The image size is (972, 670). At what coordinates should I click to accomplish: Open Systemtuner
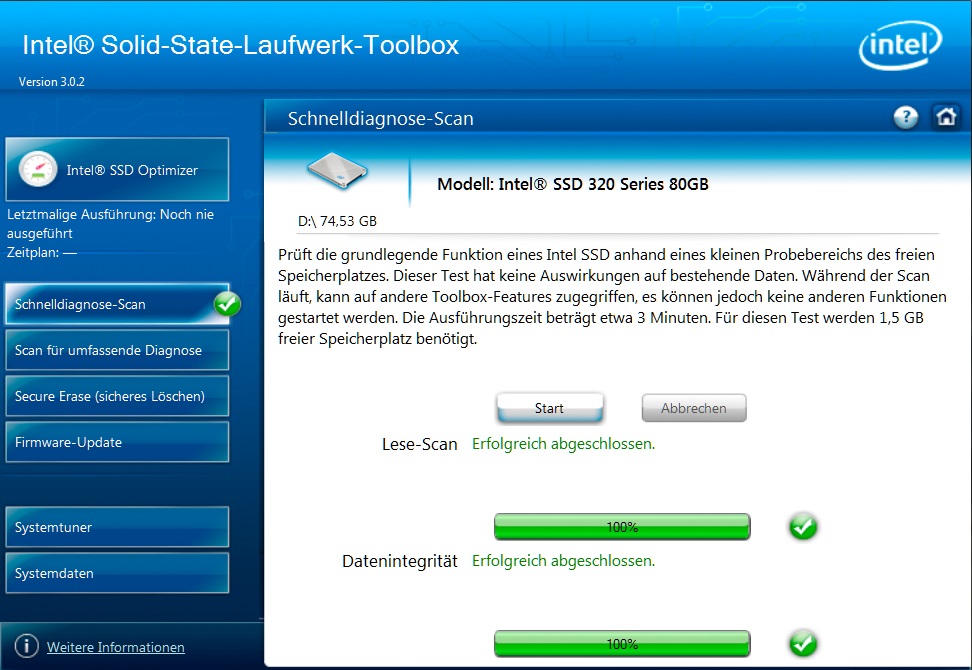coord(117,527)
